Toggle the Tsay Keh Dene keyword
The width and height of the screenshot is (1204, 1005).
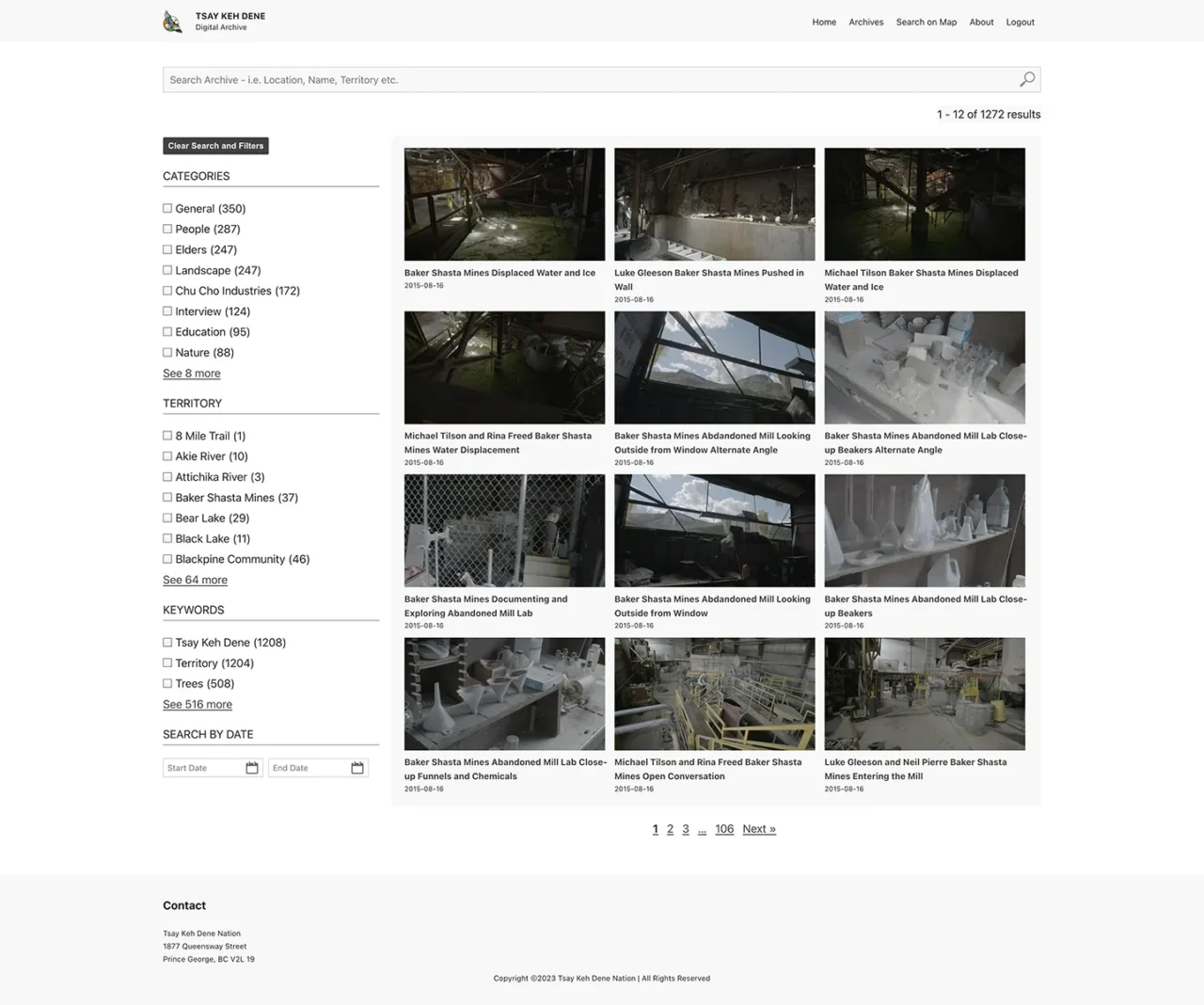[x=167, y=643]
